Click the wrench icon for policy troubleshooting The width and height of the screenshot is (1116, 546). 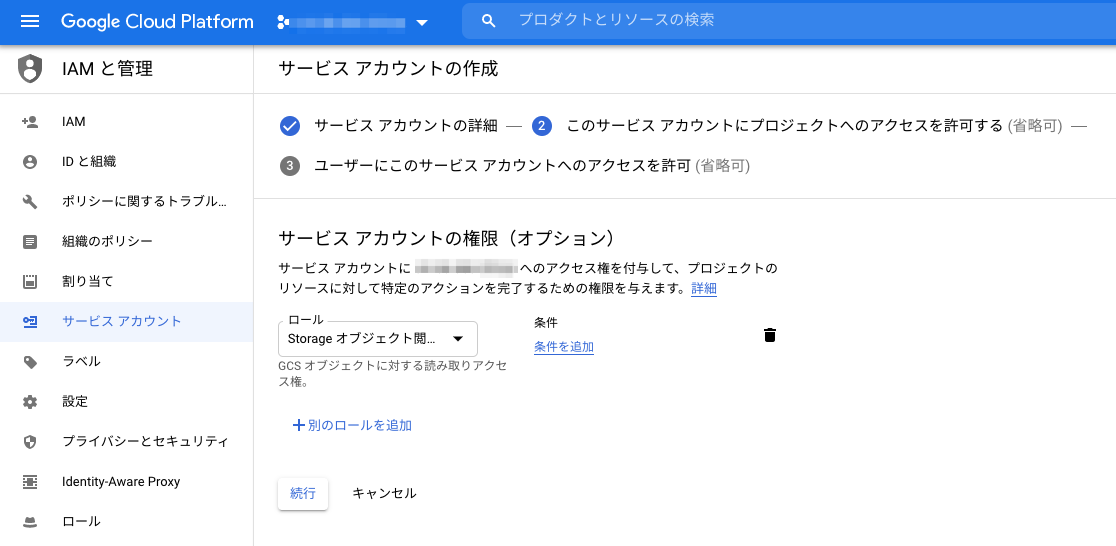pos(30,202)
